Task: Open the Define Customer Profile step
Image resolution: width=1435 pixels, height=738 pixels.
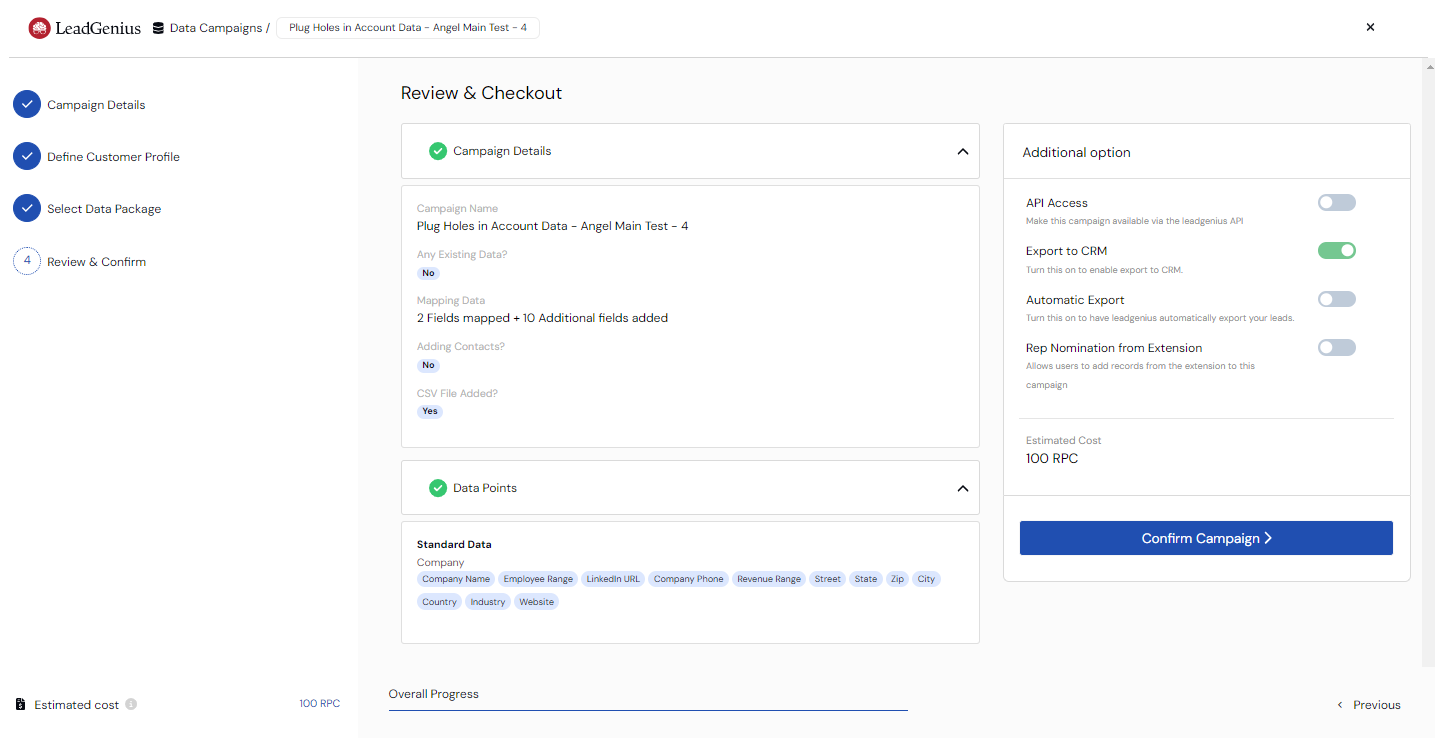Action: click(113, 157)
